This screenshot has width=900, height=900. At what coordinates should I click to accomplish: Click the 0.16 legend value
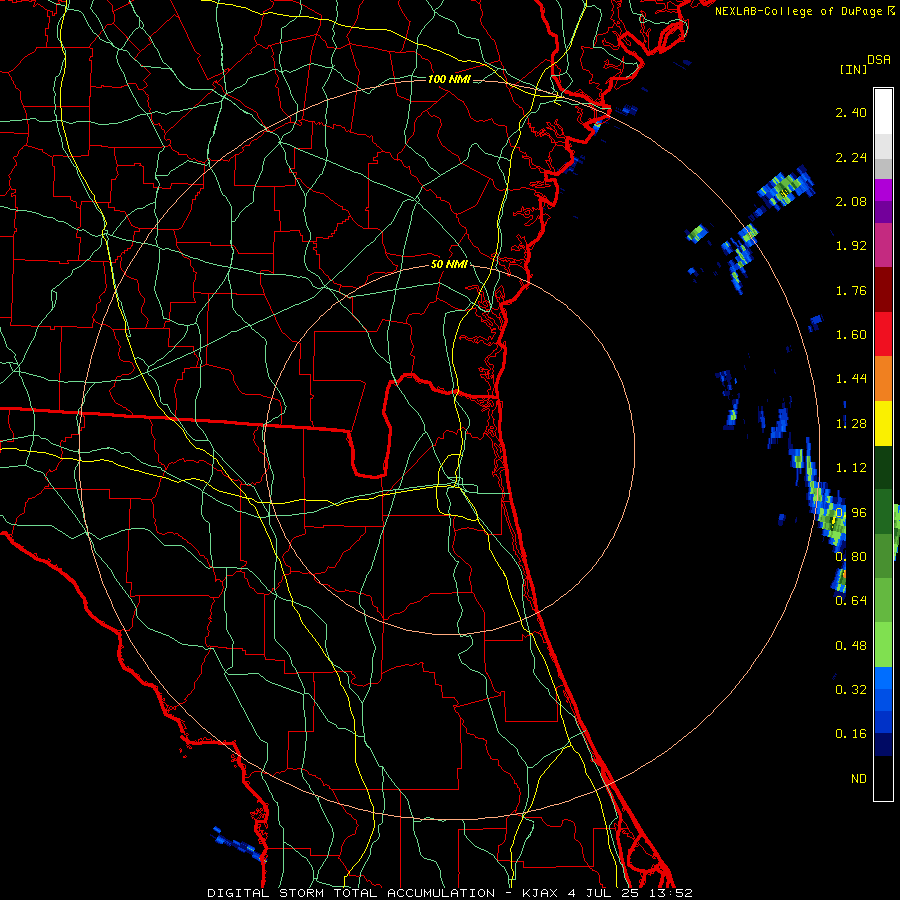coord(851,734)
